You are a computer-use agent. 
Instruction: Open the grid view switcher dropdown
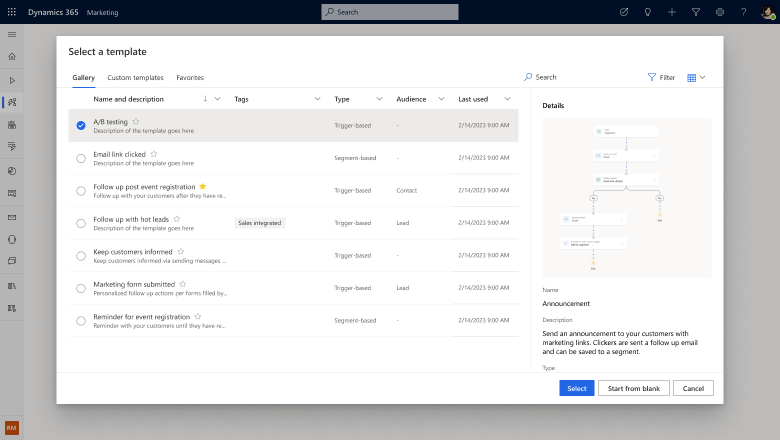[x=696, y=77]
